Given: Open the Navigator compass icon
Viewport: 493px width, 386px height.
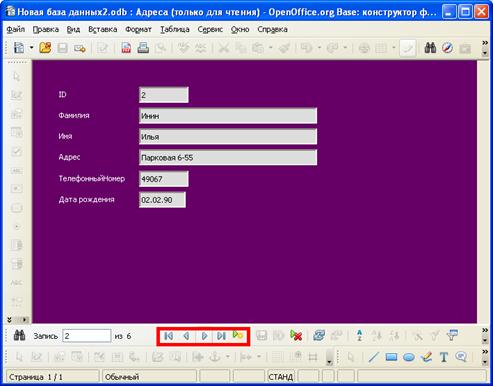Looking at the screenshot, I should [448, 48].
